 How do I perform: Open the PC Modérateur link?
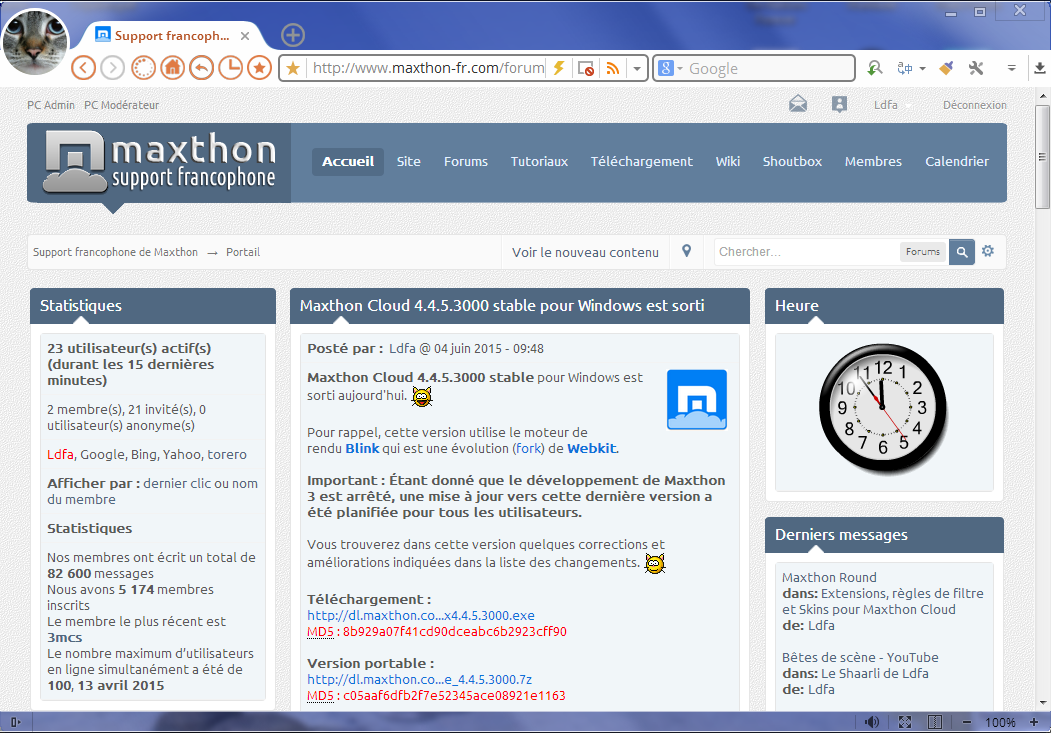coord(121,105)
